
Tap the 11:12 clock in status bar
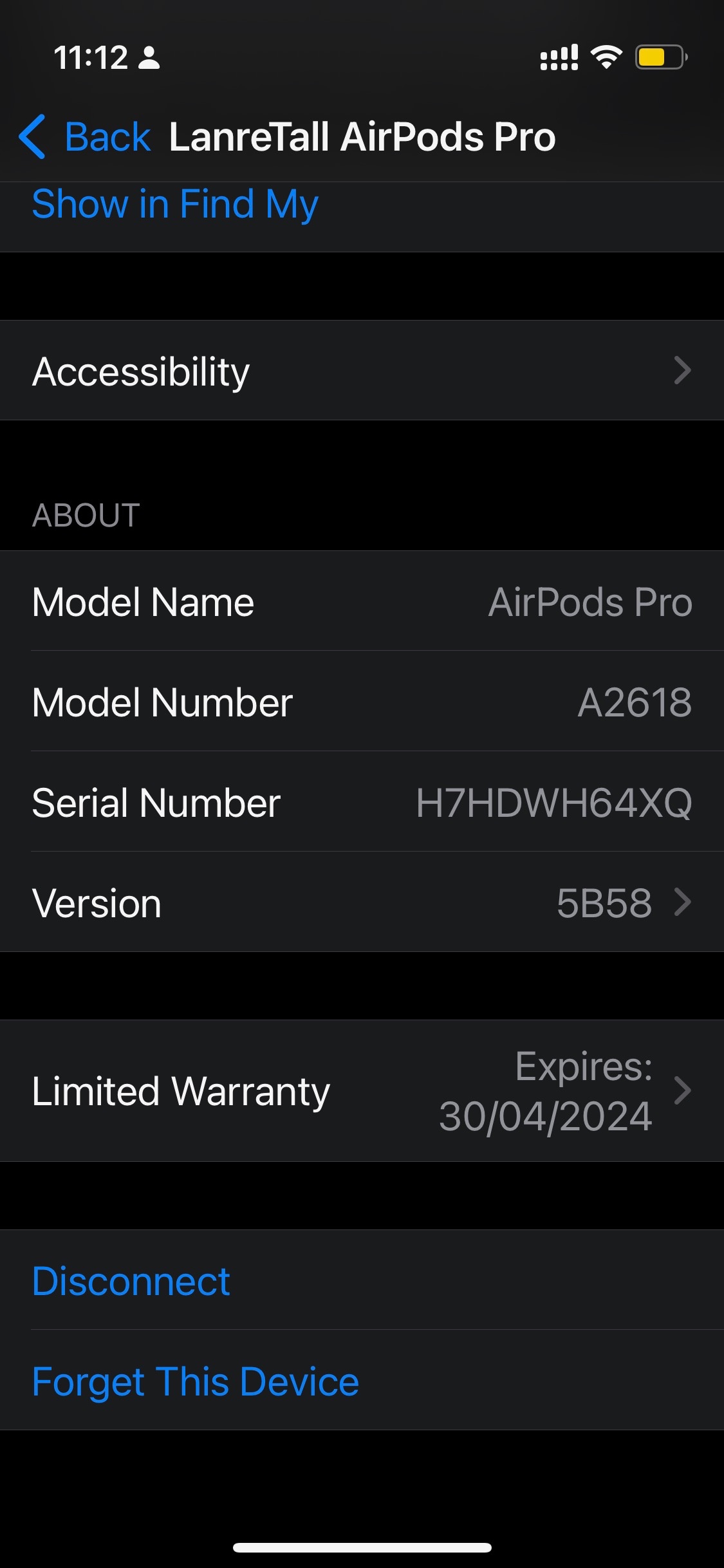pyautogui.click(x=91, y=57)
